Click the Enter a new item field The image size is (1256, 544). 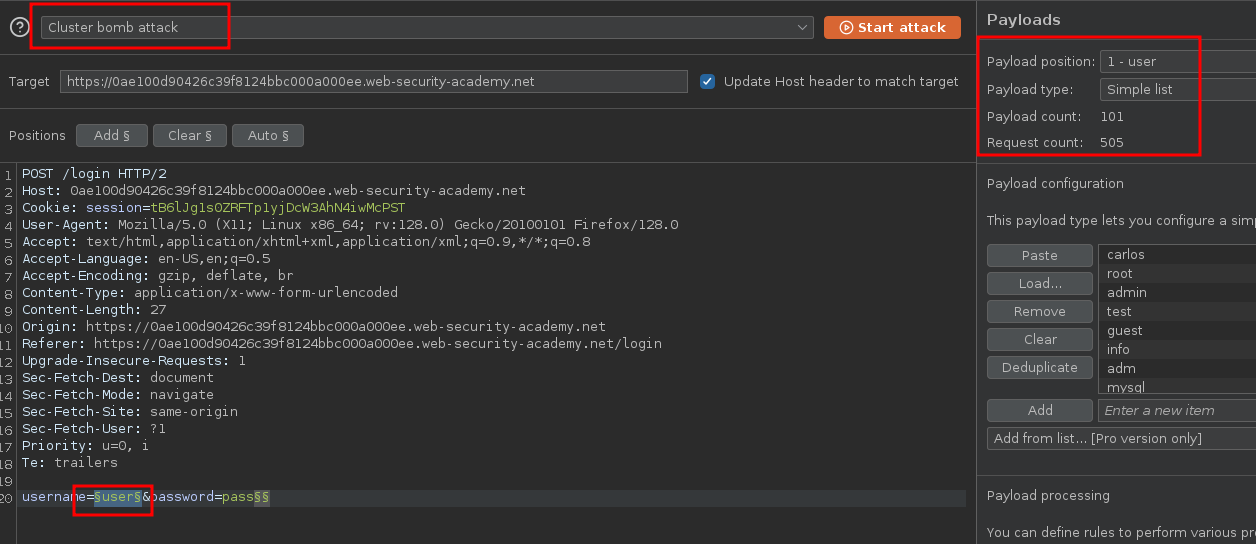(x=1176, y=410)
